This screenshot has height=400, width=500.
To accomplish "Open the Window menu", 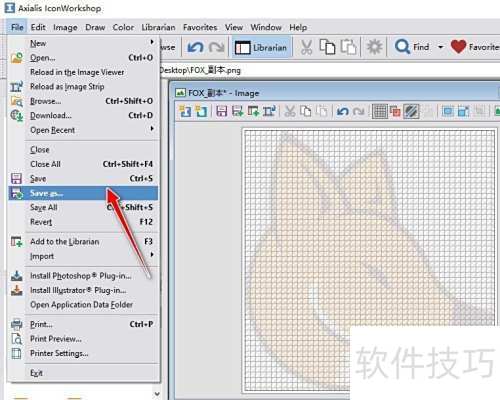I will [266, 27].
